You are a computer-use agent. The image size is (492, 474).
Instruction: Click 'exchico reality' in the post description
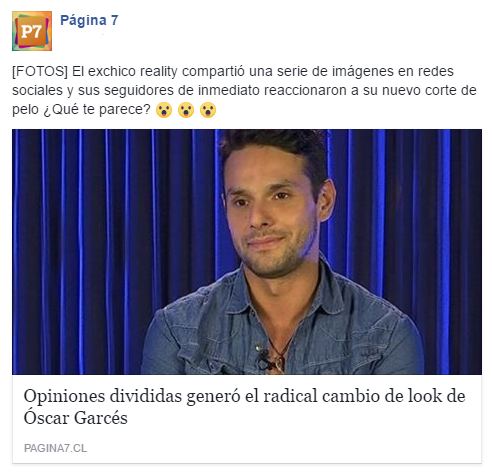tap(133, 71)
